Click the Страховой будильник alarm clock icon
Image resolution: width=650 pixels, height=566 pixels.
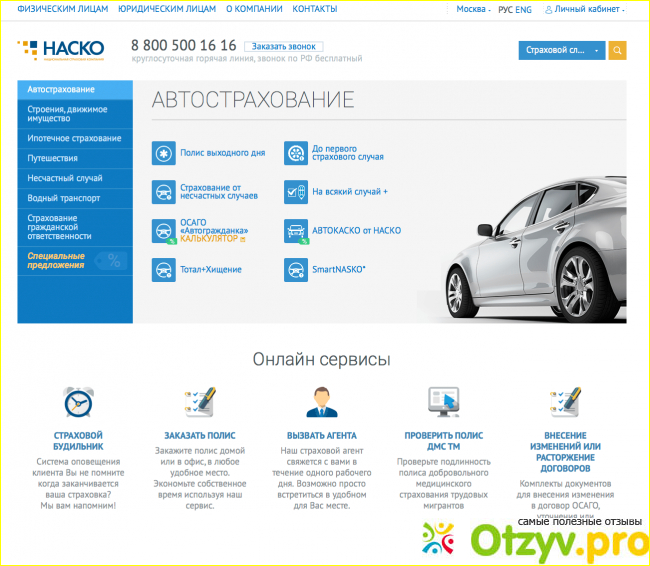tap(77, 402)
